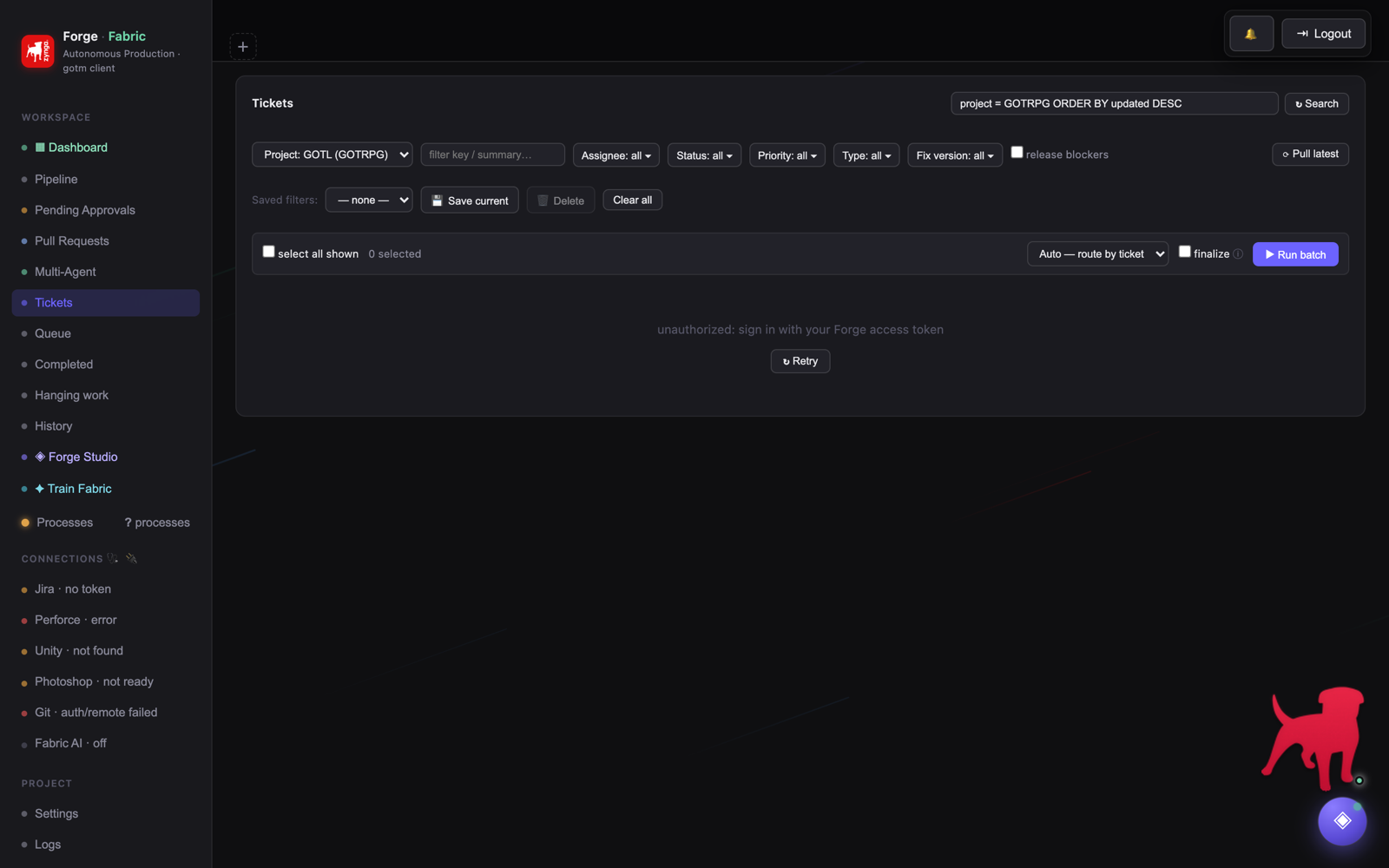Viewport: 1389px width, 868px height.
Task: Click the info icon next to finalize
Action: (x=1238, y=254)
